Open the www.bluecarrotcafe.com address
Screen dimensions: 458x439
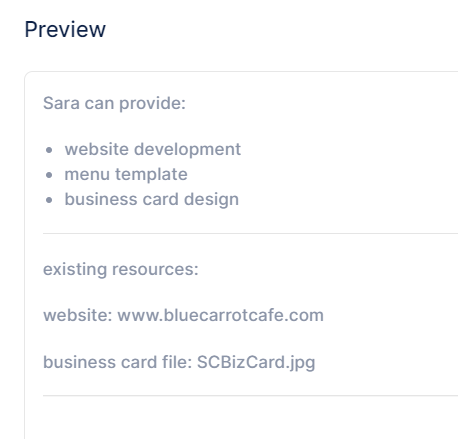pos(220,315)
